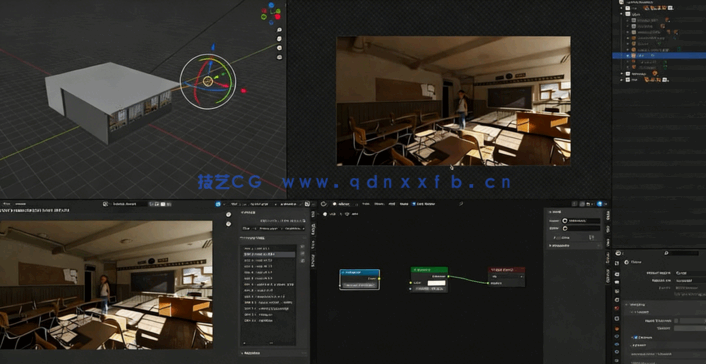
Task: Open the shader type dropdown in node editor header
Action: click(344, 204)
